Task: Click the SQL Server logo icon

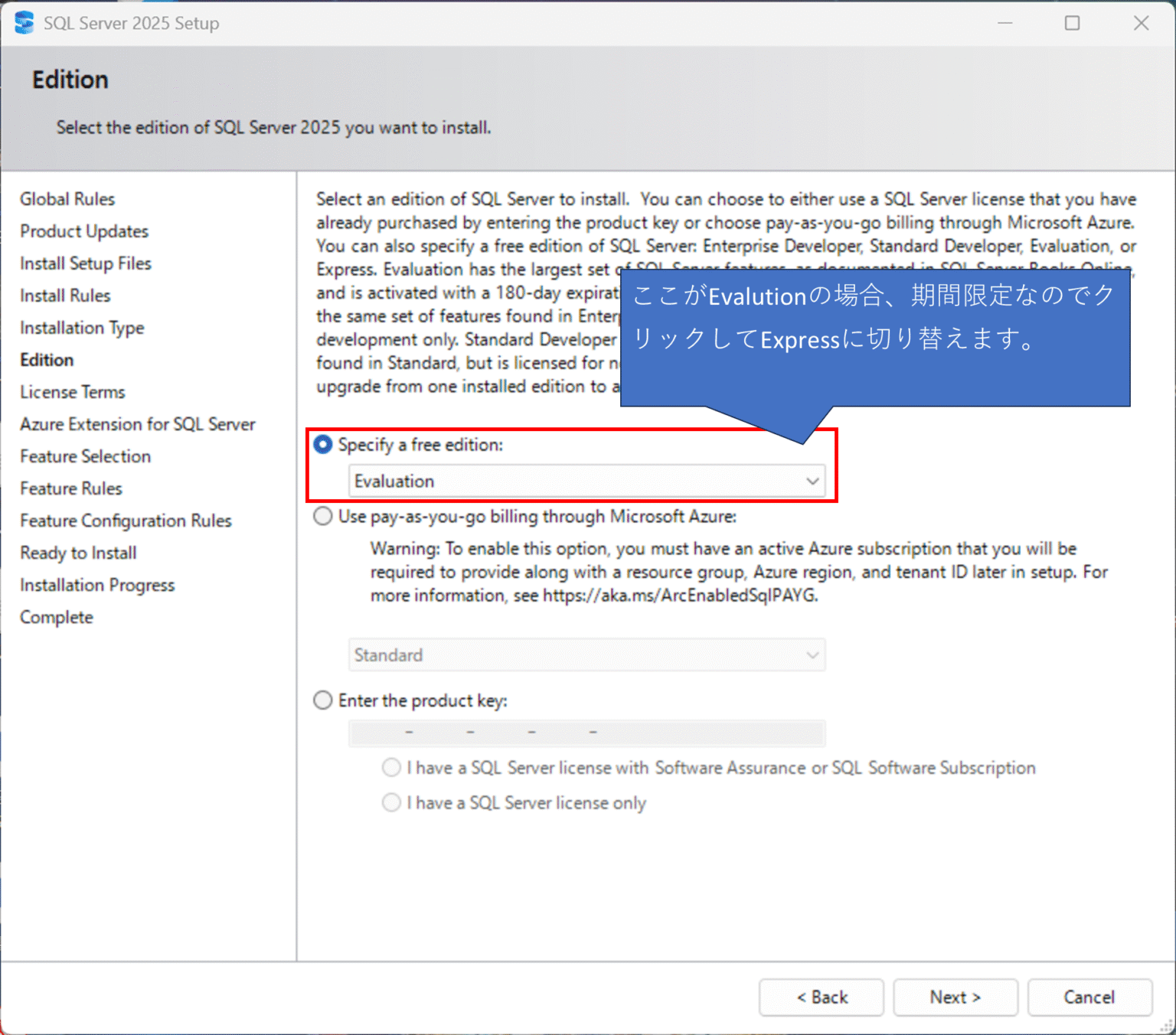Action: click(23, 23)
